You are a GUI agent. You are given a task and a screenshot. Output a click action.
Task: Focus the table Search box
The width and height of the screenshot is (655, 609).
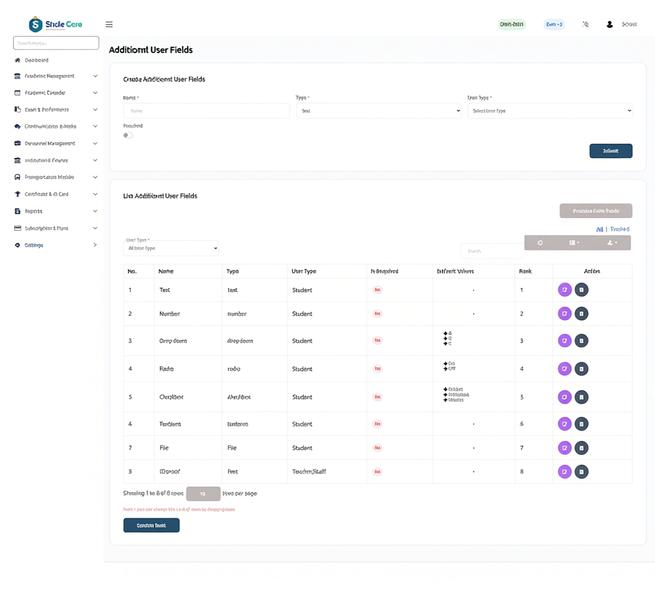[492, 251]
